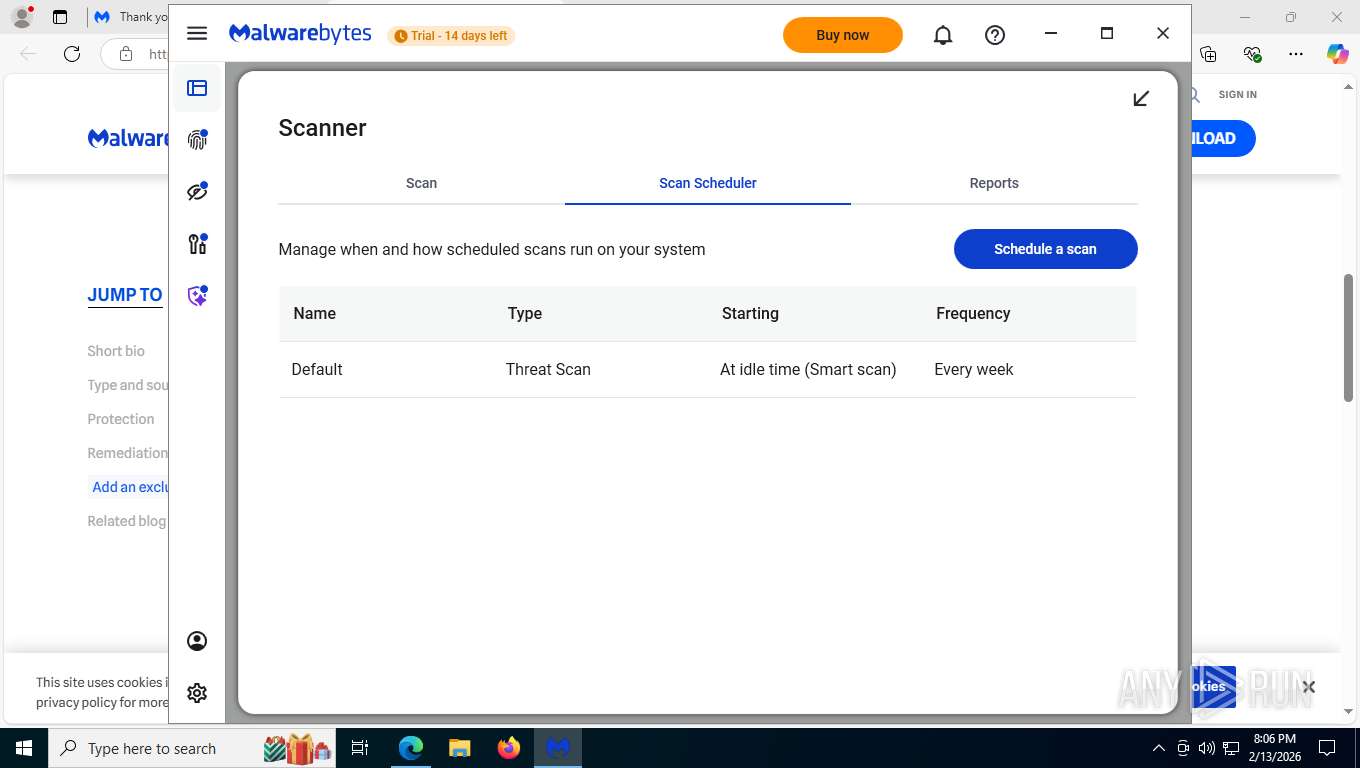
Task: Open the Browser essentials heart icon
Action: (x=1252, y=54)
